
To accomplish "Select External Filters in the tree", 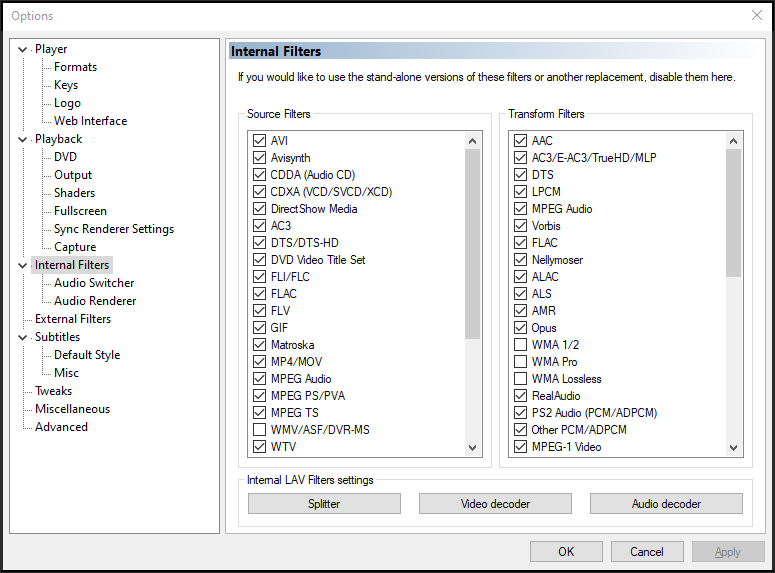I will tap(73, 319).
